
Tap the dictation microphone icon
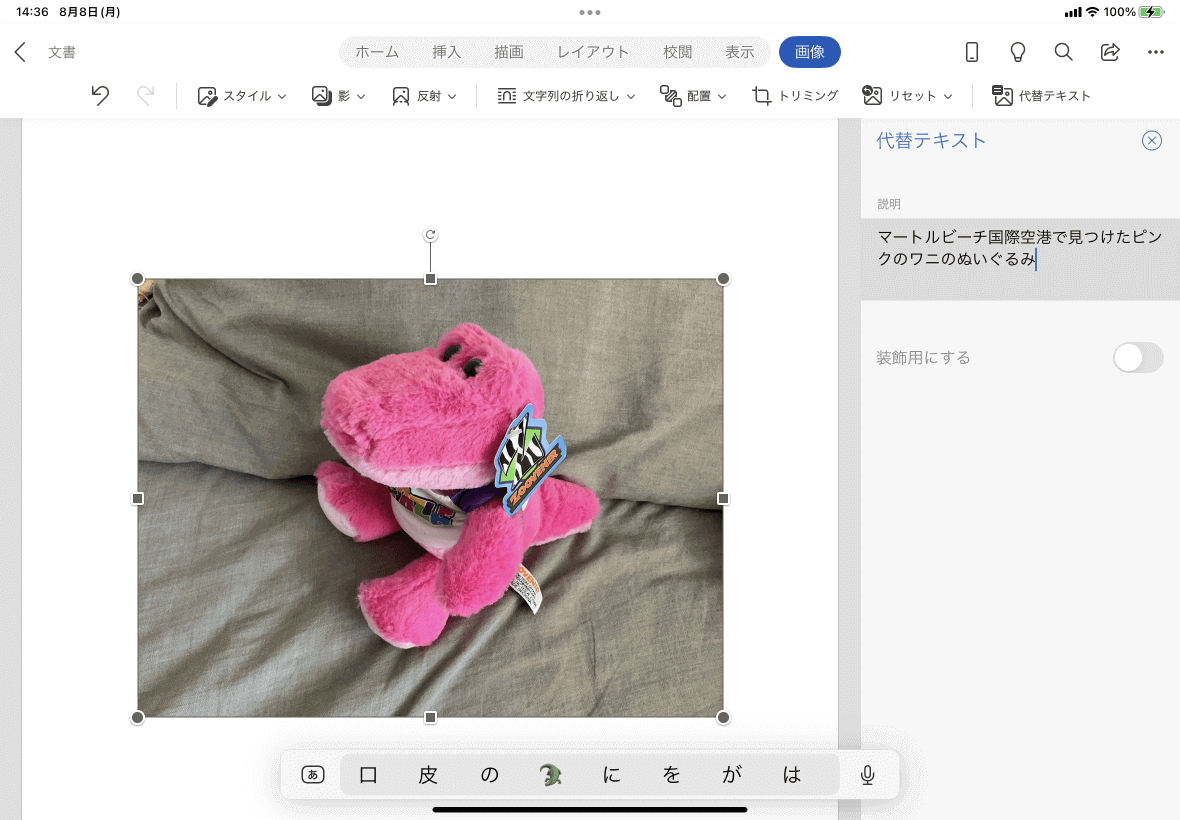pyautogui.click(x=868, y=775)
